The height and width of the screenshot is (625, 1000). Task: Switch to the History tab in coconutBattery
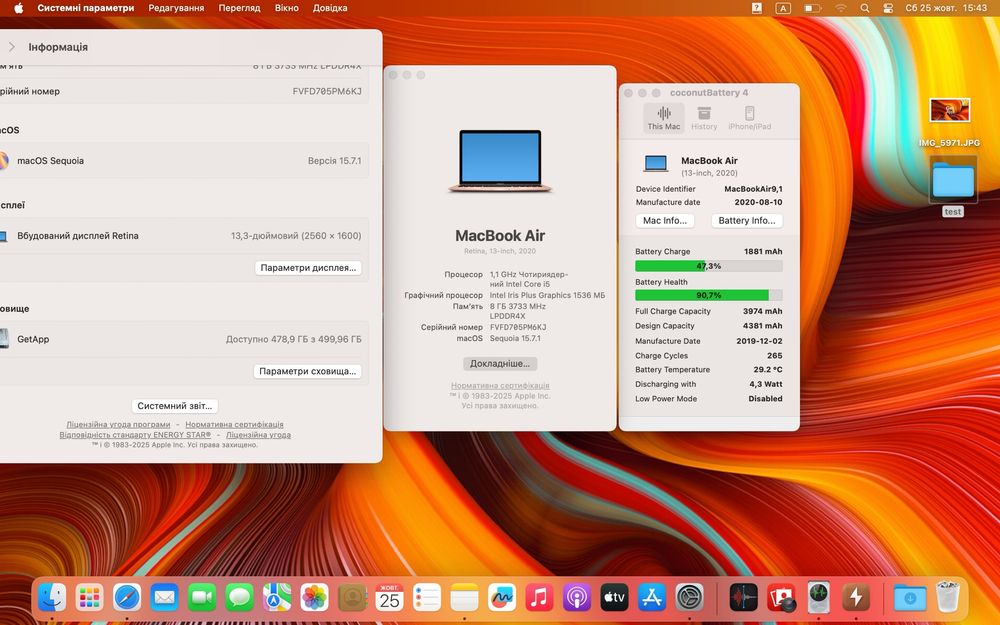coord(704,119)
